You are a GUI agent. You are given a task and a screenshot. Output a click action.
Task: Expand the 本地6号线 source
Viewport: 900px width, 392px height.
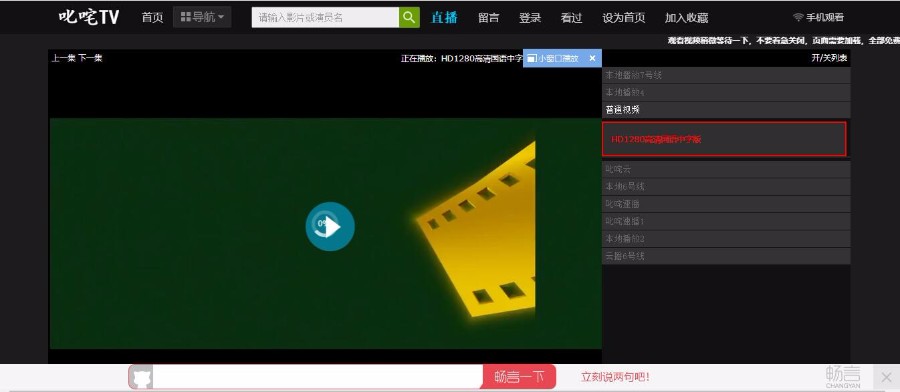tap(726, 187)
